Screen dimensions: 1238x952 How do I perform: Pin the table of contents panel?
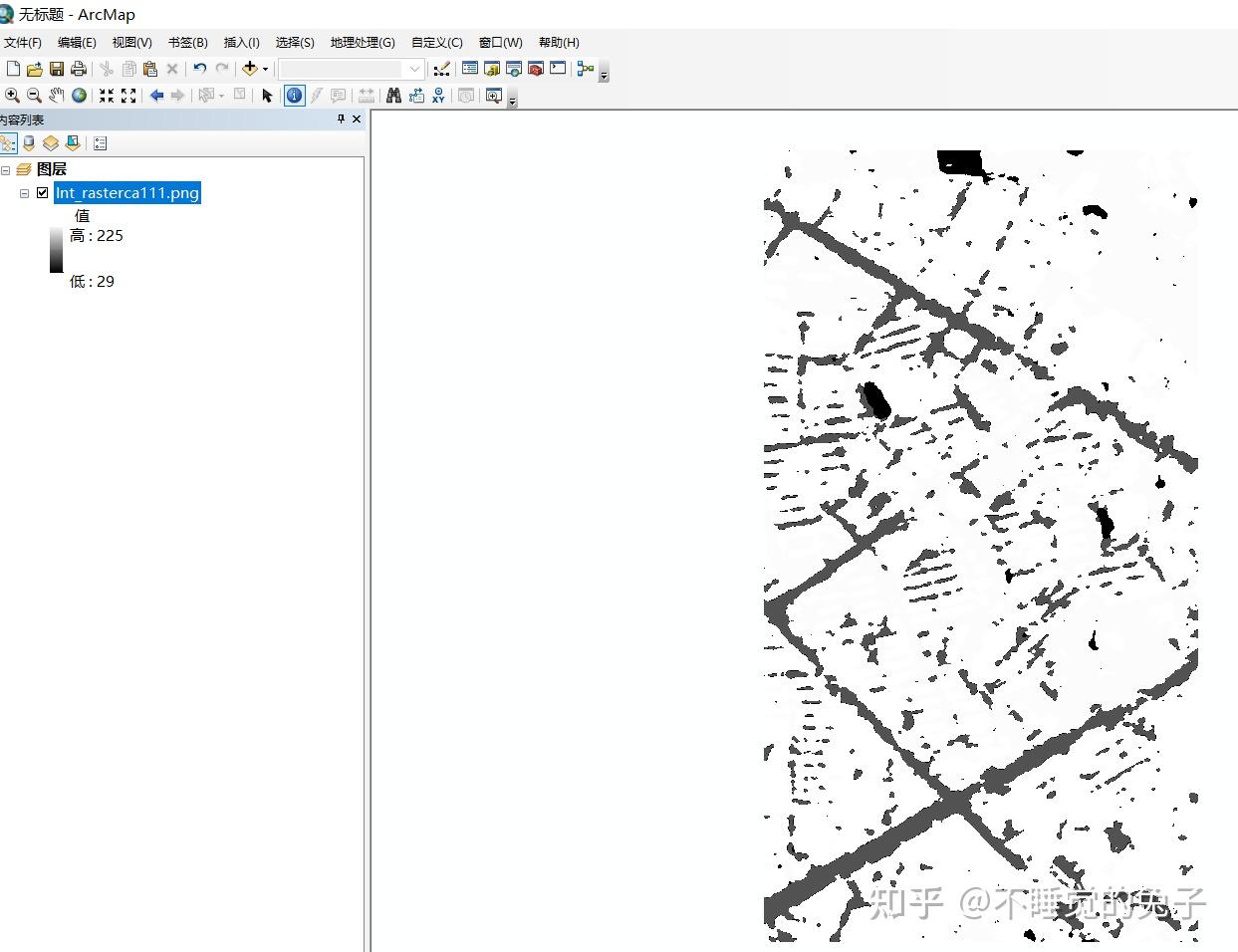pos(341,119)
